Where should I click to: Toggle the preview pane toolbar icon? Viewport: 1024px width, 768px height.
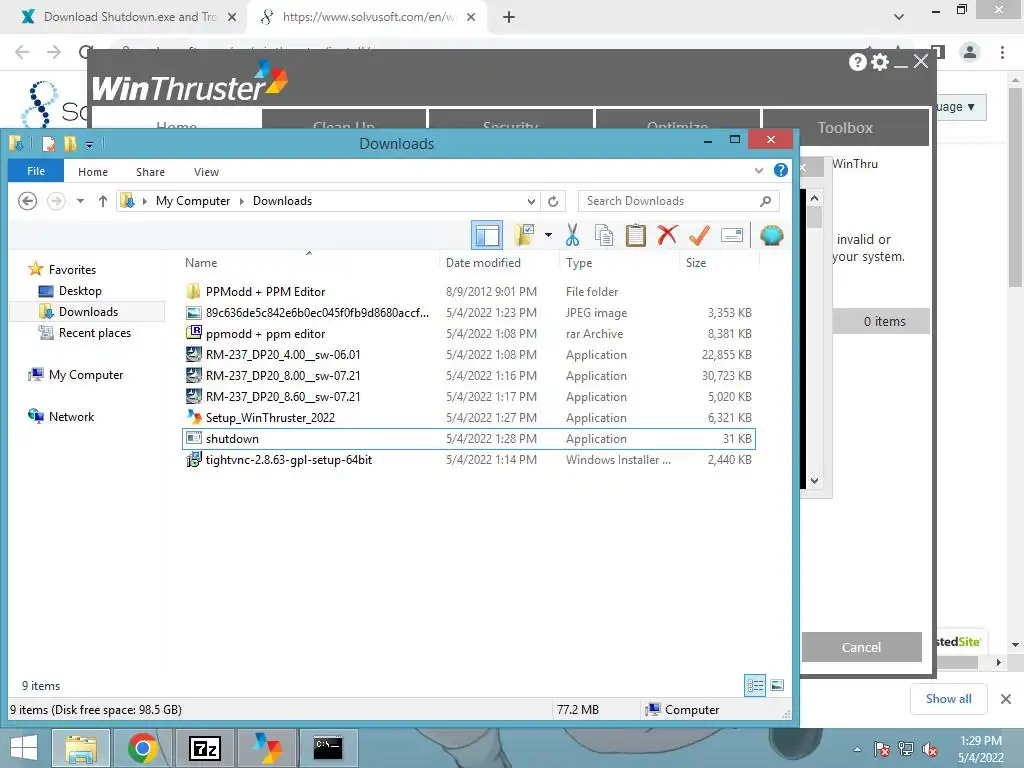tap(487, 235)
